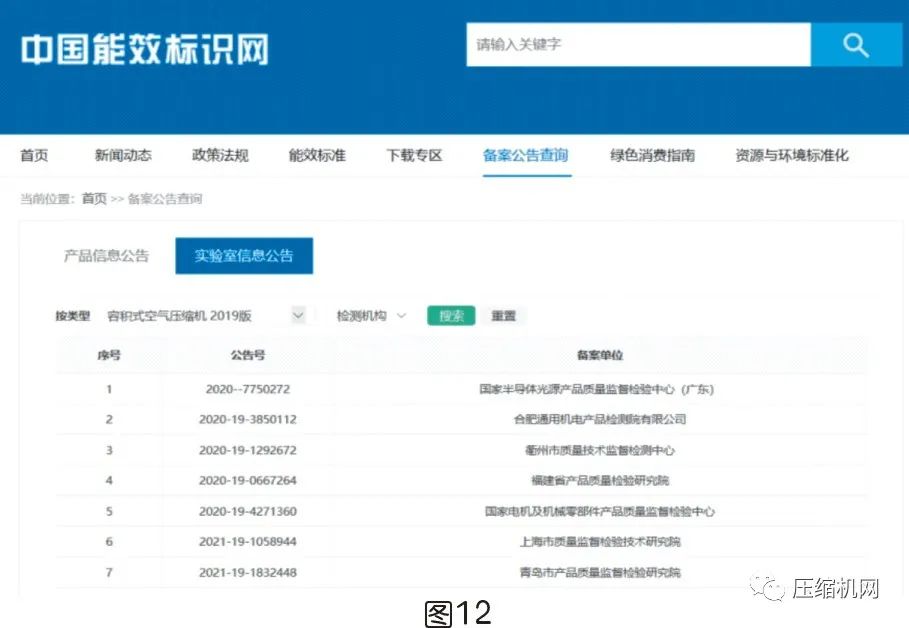
Task: Click the 重置 reset button
Action: tap(504, 314)
